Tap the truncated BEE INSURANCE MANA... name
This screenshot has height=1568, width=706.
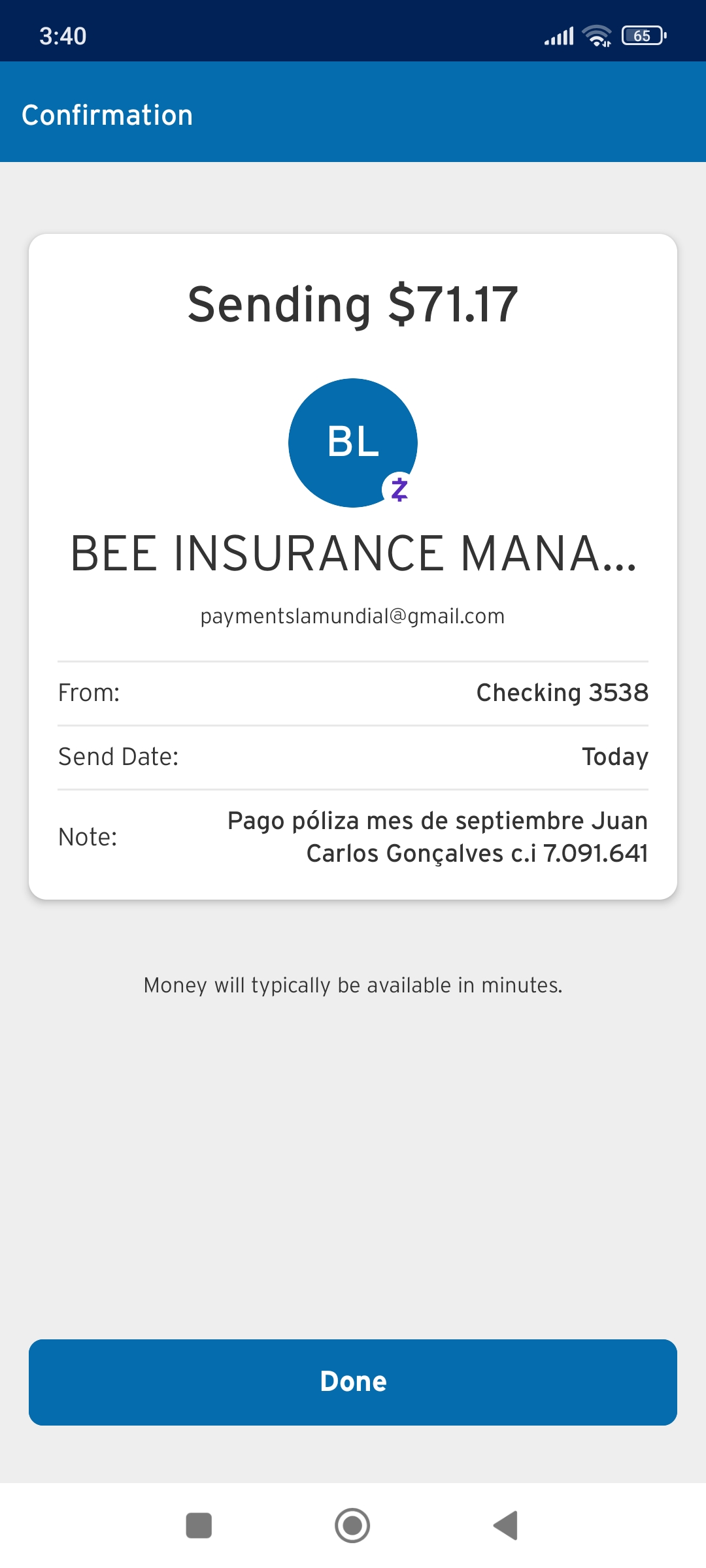click(x=352, y=553)
